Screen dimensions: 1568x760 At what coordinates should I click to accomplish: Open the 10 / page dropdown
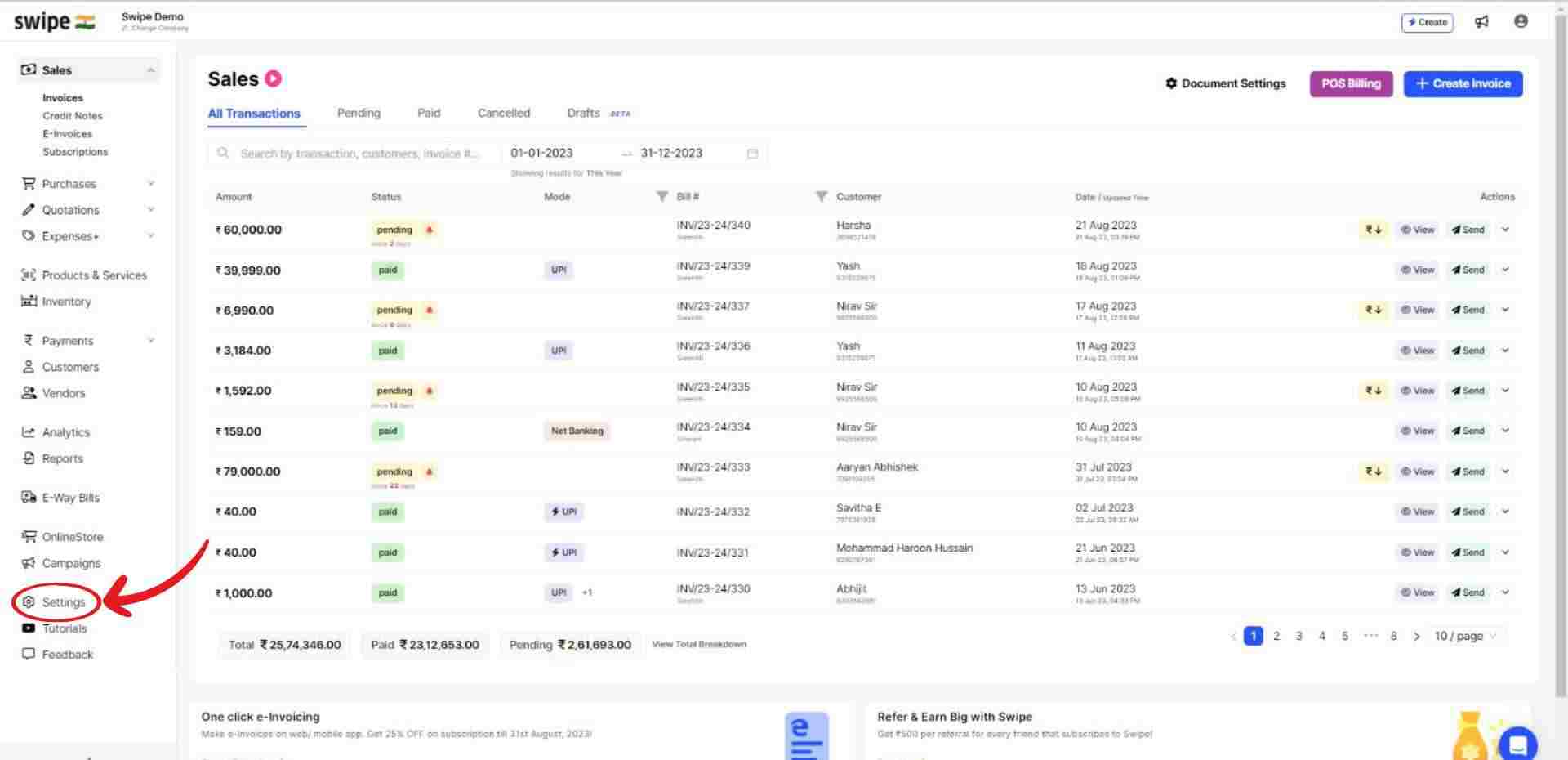tap(1467, 636)
